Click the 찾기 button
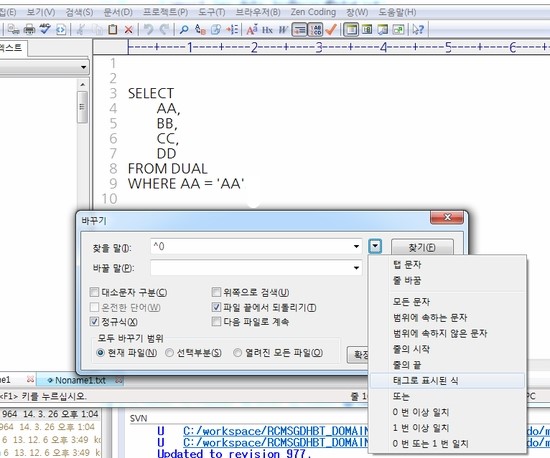The image size is (550, 458). coord(422,248)
